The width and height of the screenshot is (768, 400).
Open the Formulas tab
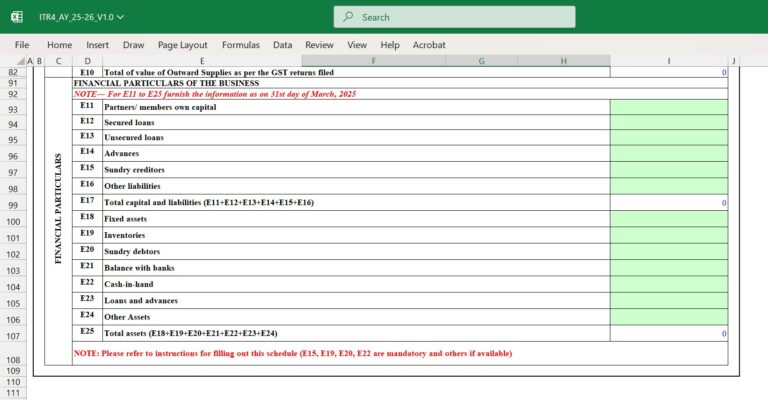[241, 45]
